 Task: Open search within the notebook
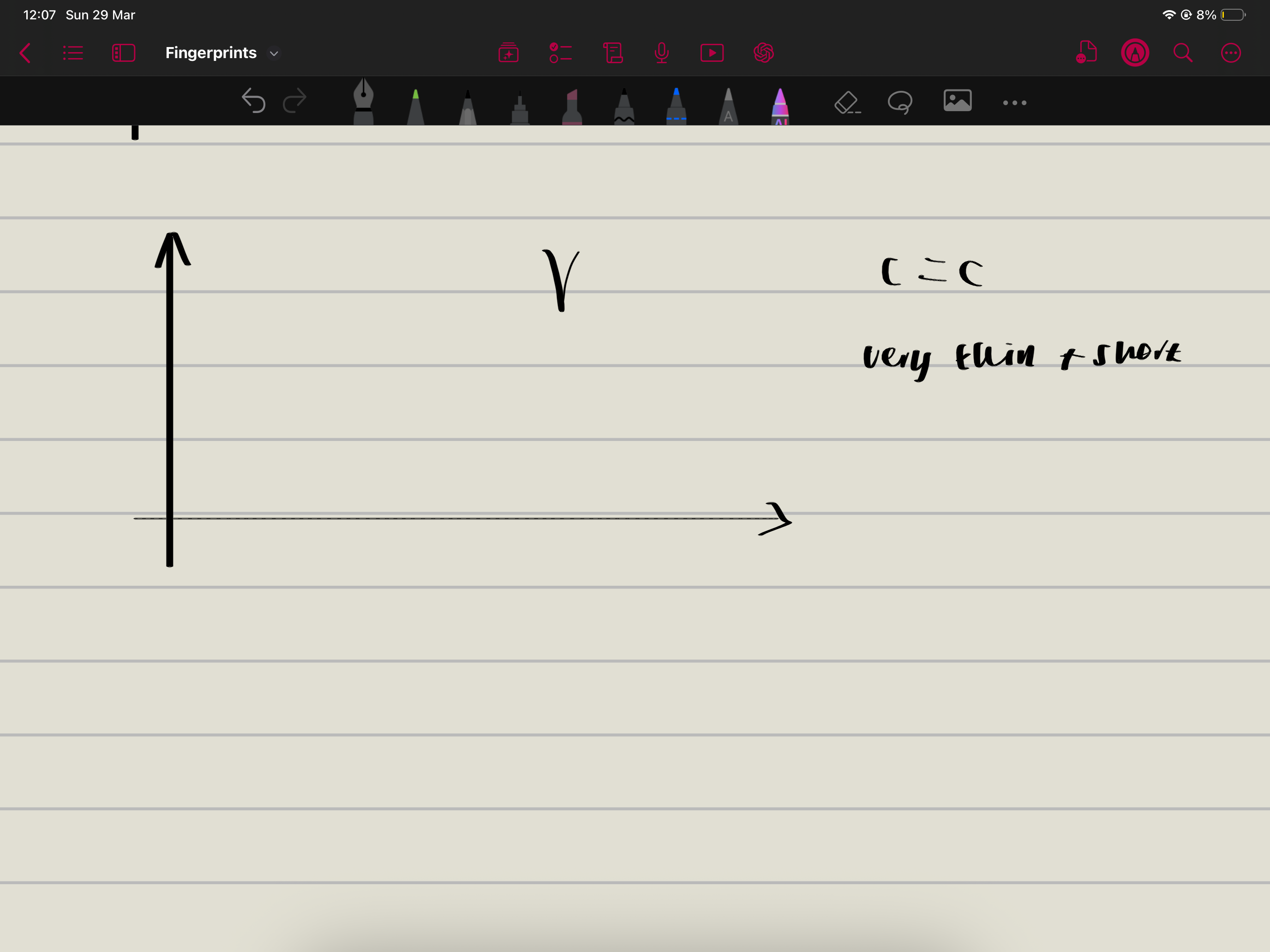point(1182,52)
